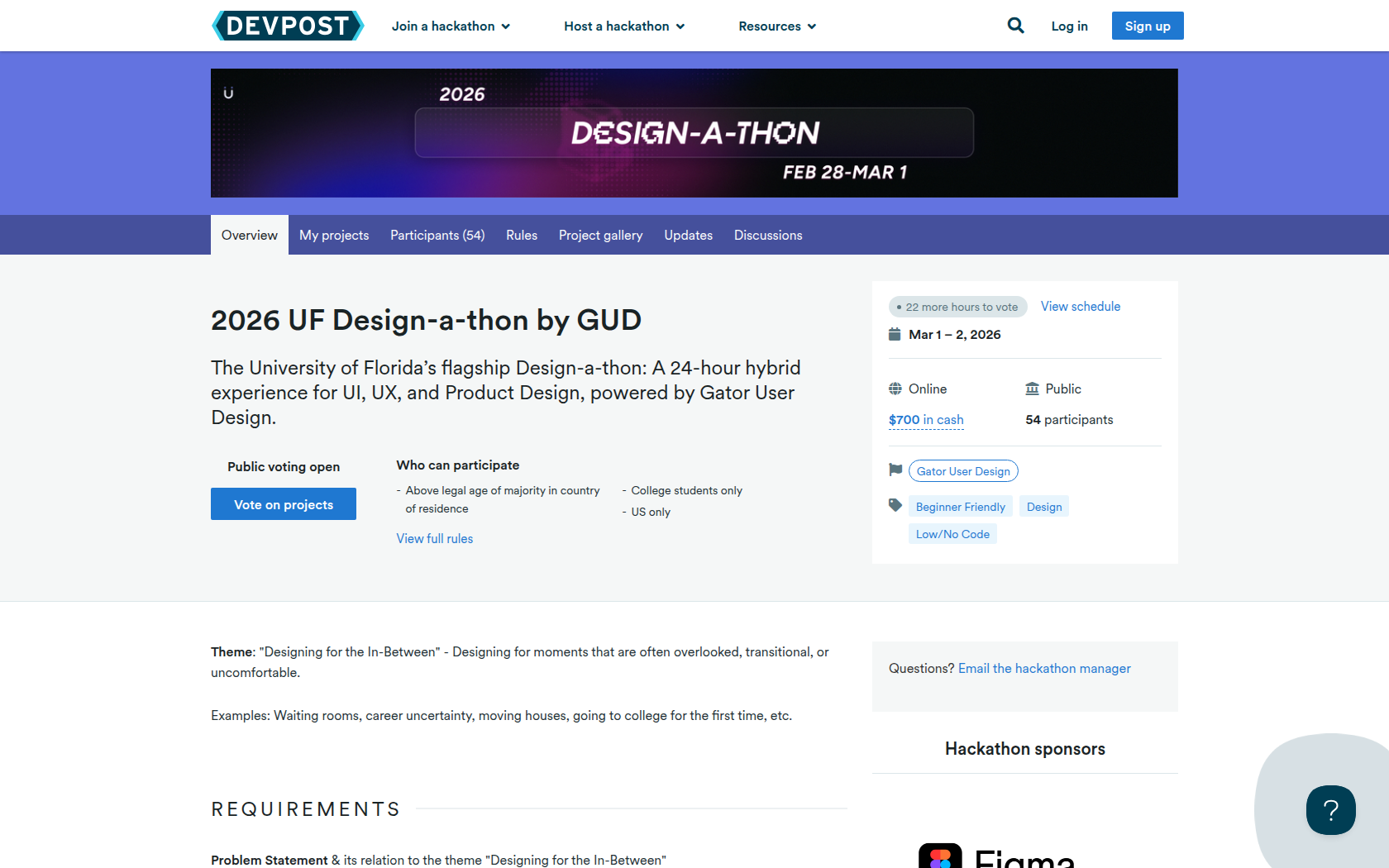The image size is (1389, 868).
Task: Switch to the Participants (54) tab
Action: (x=437, y=236)
